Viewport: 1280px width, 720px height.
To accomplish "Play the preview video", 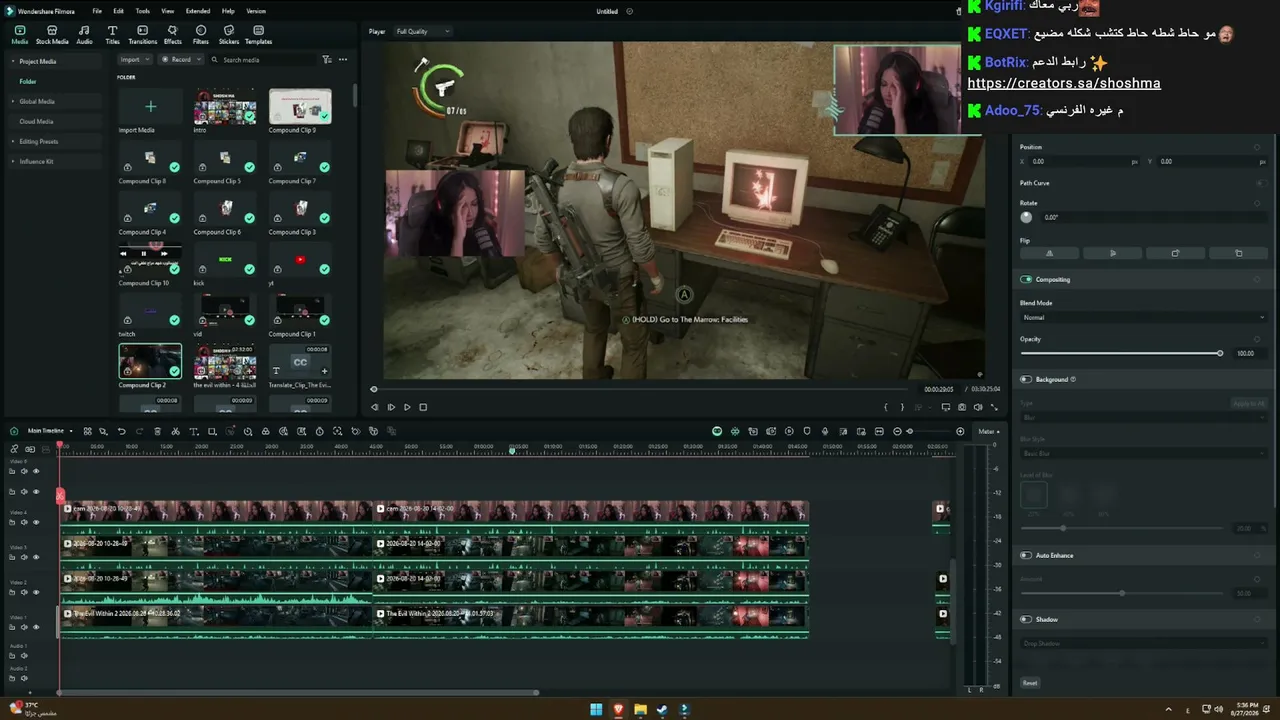I will (407, 407).
